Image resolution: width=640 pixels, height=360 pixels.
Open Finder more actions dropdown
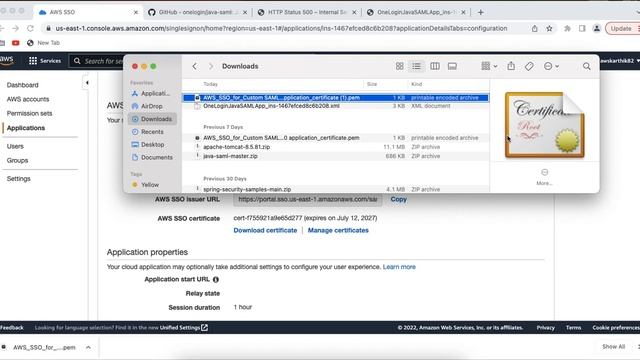click(x=551, y=66)
